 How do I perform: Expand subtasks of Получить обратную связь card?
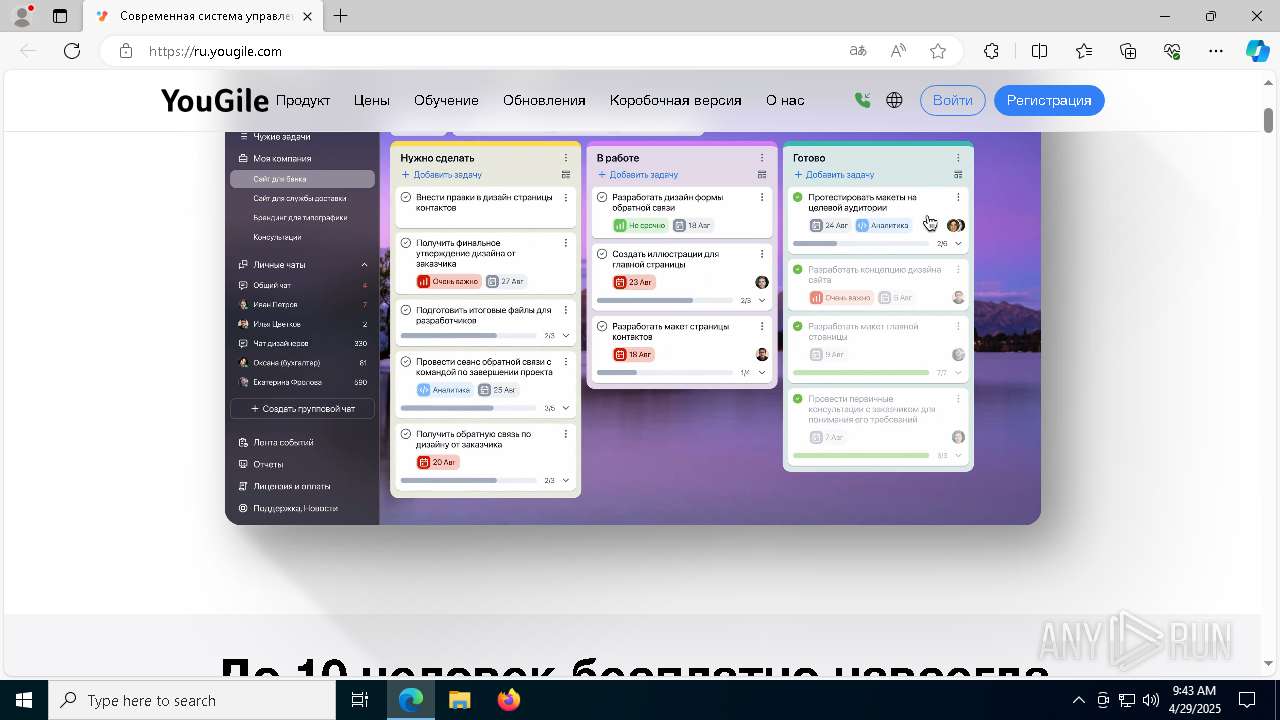[x=566, y=481]
